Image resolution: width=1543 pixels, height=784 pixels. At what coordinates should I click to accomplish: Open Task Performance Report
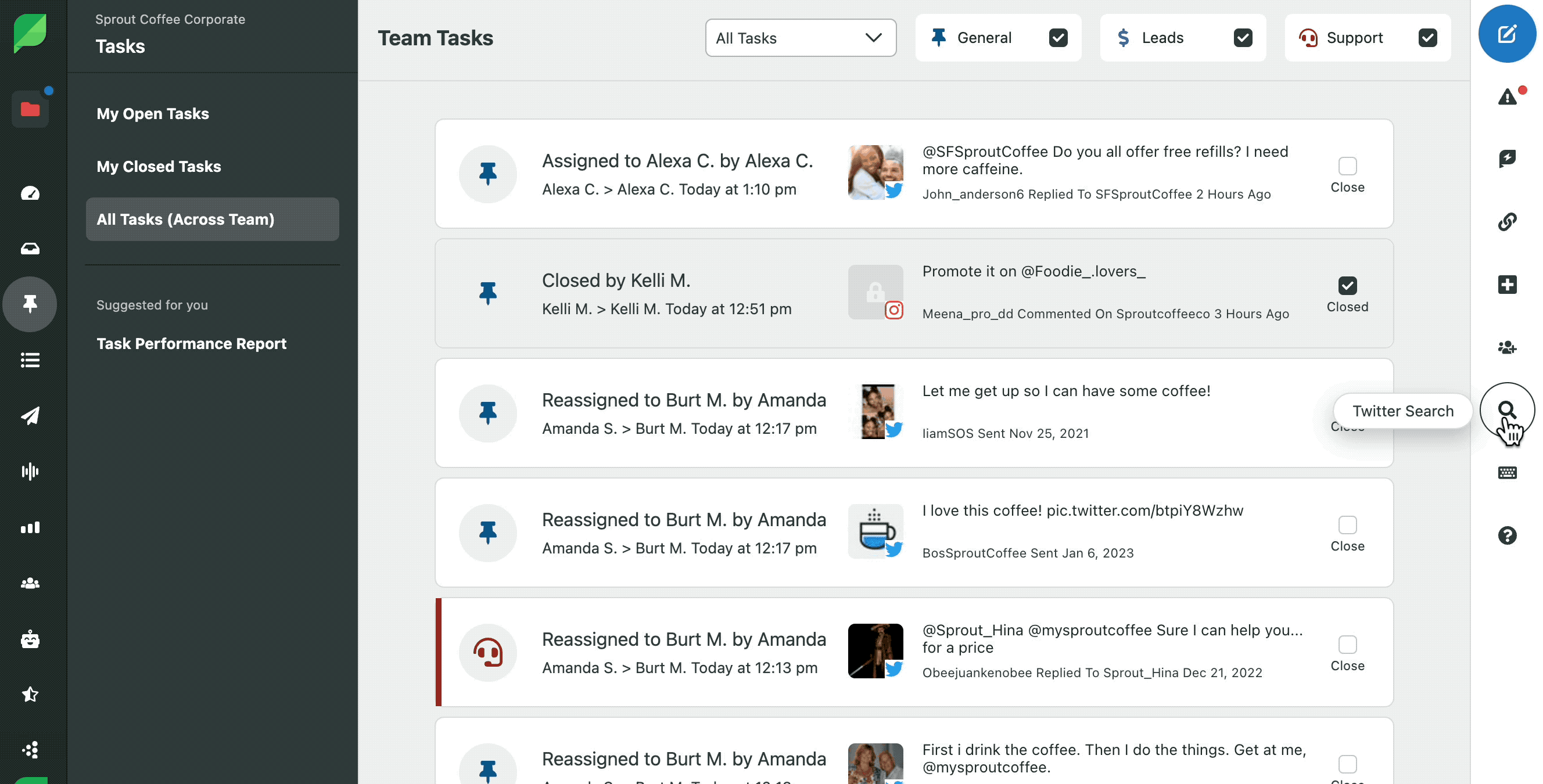tap(192, 344)
